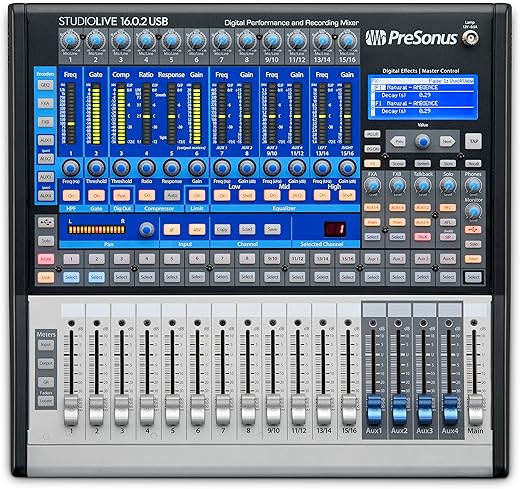
Task: Click the Gate Threshold encoder under meter 2
Action: (96, 167)
